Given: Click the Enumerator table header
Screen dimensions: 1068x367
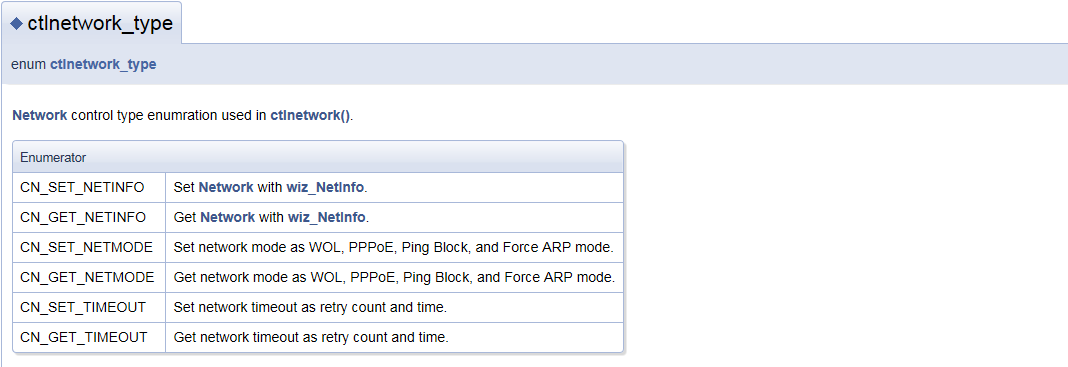Looking at the screenshot, I should (x=318, y=157).
